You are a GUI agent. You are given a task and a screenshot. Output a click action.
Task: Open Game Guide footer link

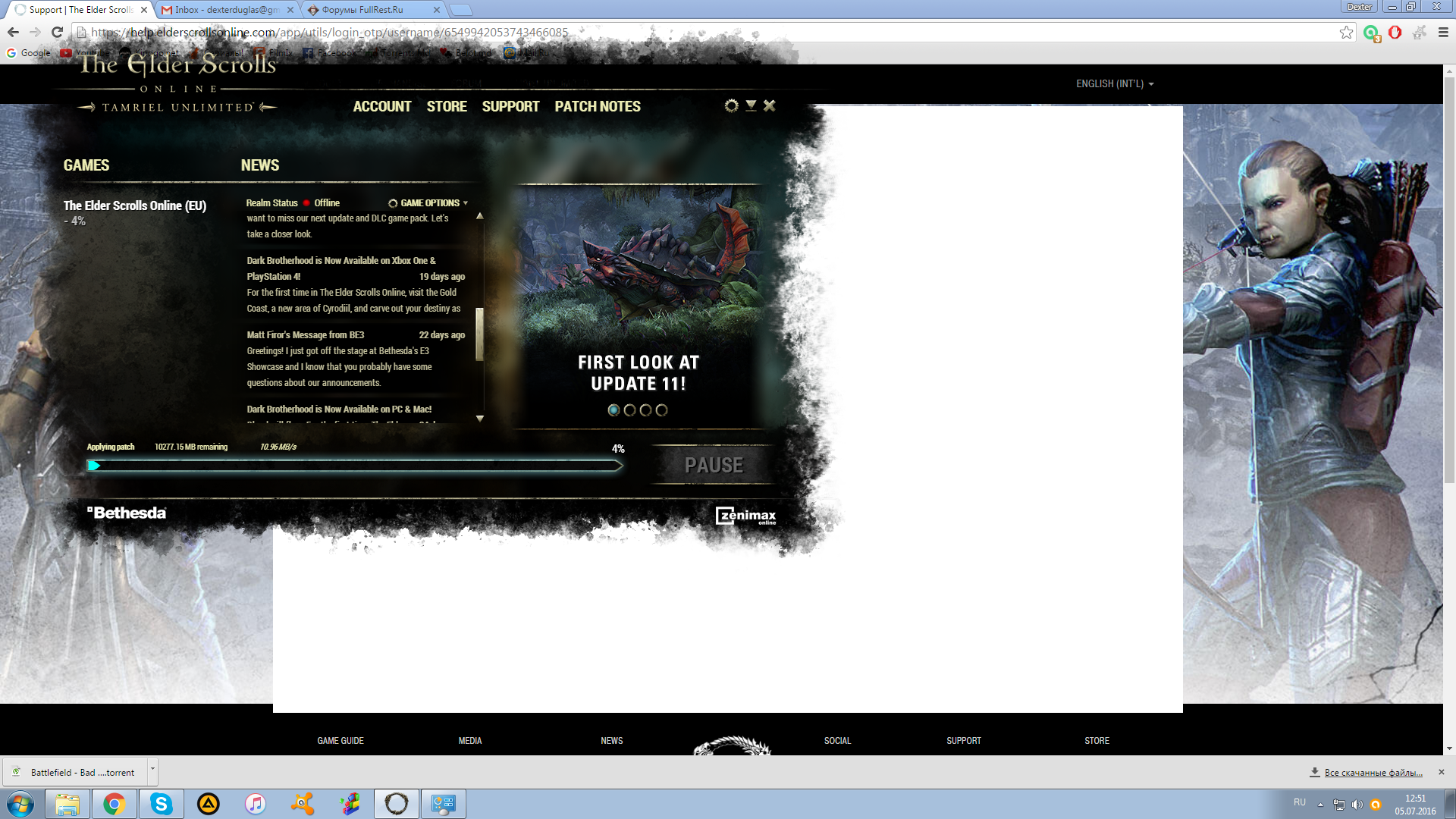340,741
